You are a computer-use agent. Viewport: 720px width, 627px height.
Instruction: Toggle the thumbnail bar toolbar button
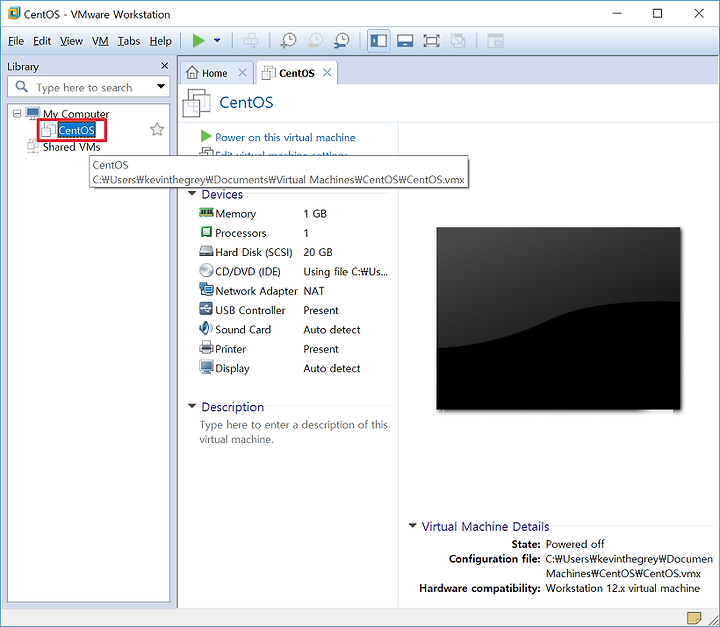pos(405,41)
